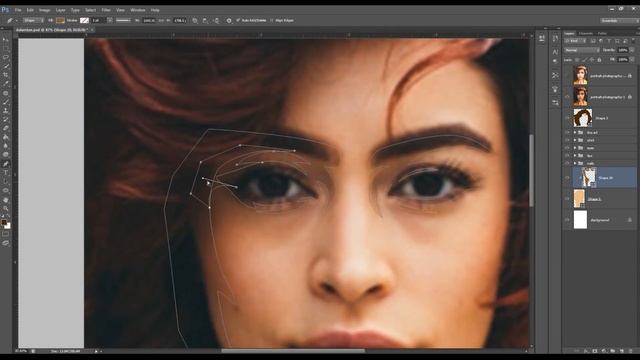
Task: Expand the fifth layer group folder
Action: click(575, 163)
